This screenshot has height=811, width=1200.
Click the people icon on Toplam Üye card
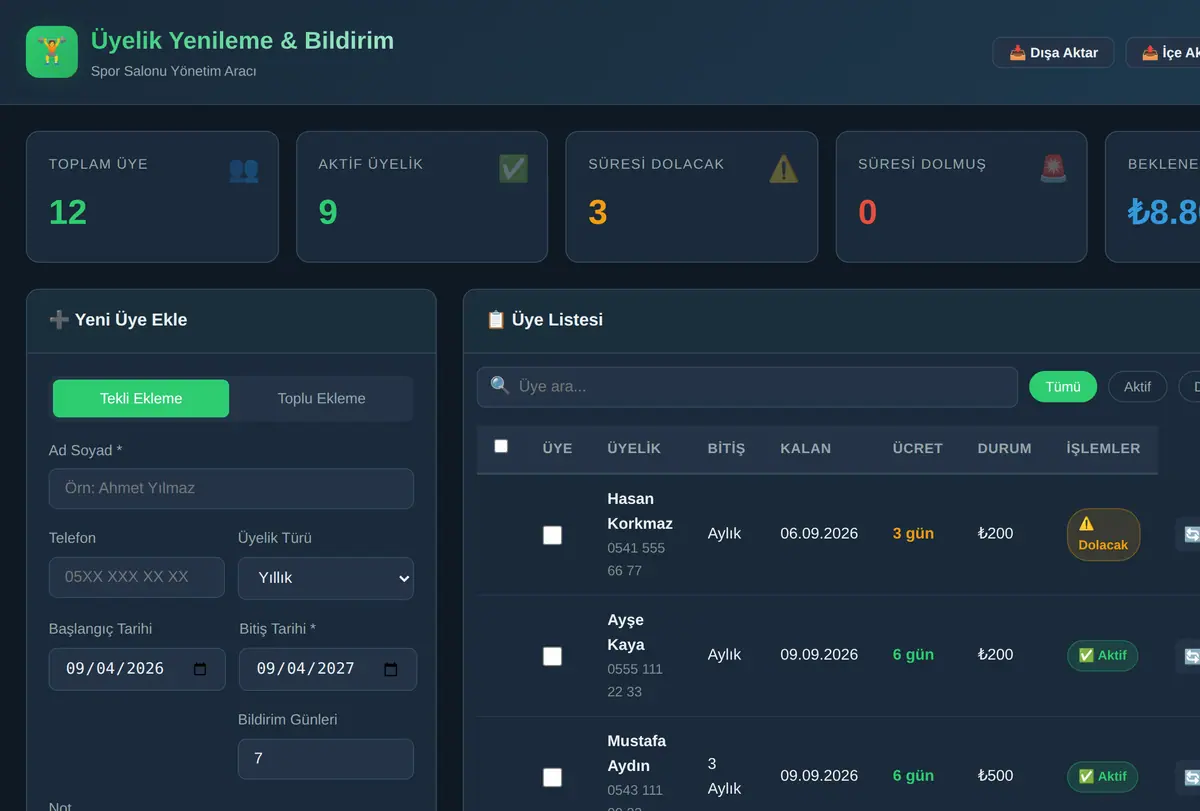(x=243, y=169)
